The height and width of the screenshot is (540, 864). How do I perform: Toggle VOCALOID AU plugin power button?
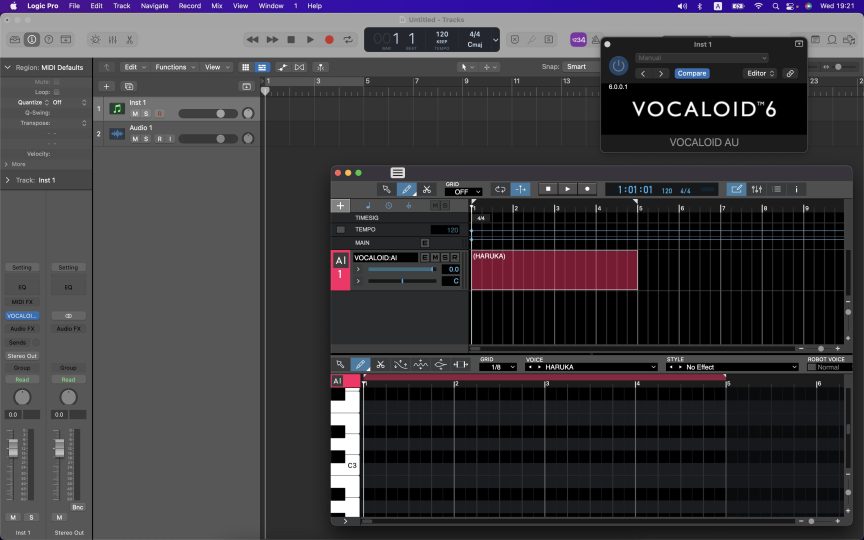click(x=618, y=66)
